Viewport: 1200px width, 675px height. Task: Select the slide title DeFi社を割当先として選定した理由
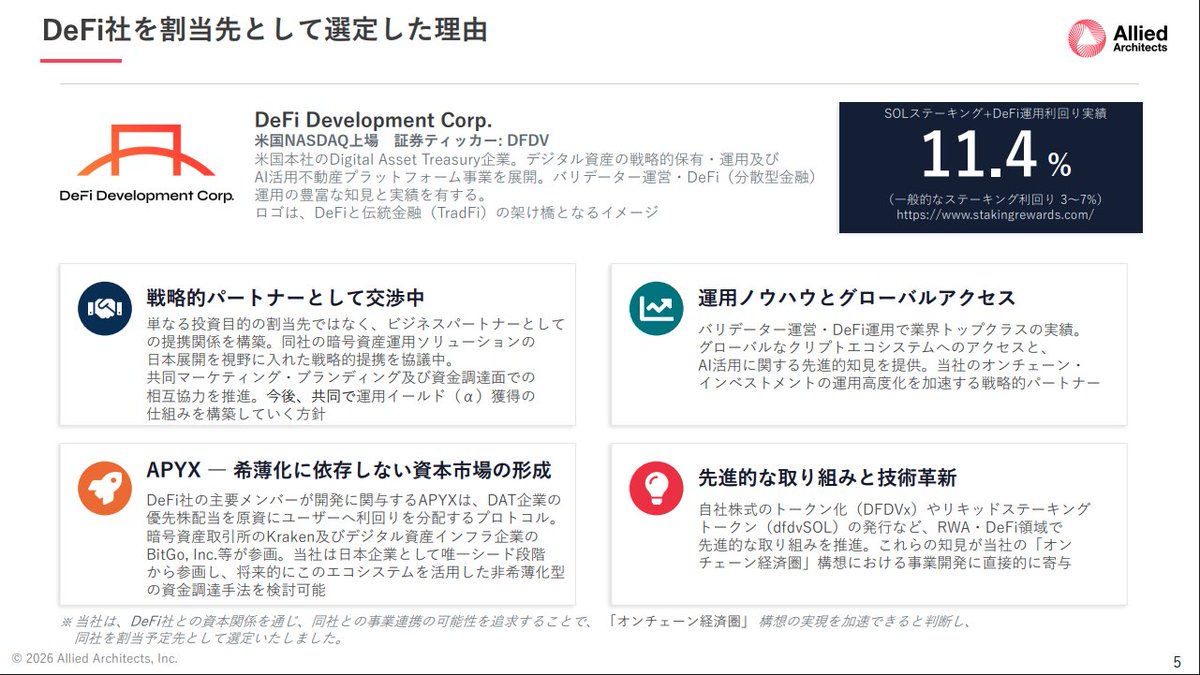click(265, 30)
